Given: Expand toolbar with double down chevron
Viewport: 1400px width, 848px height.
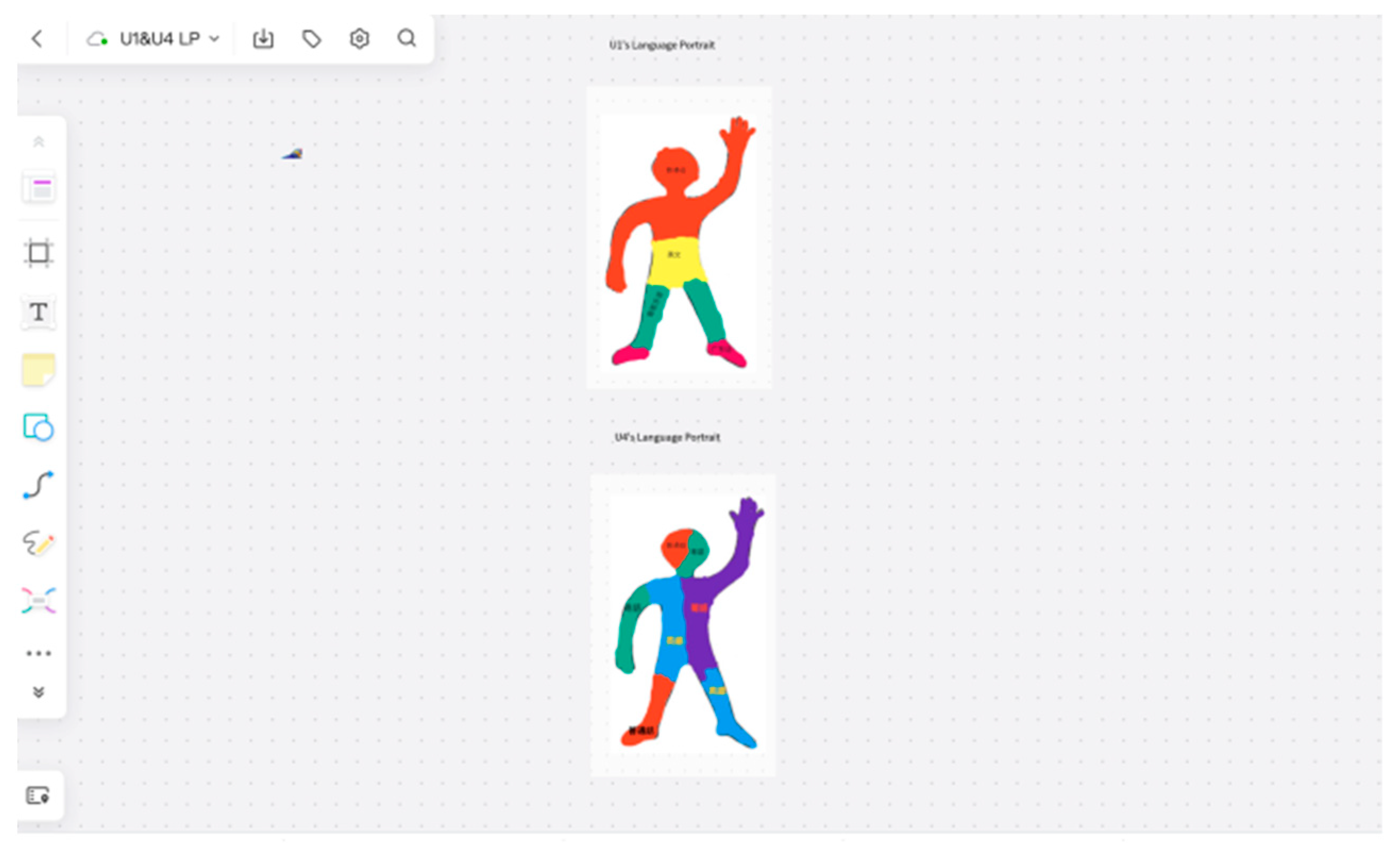Looking at the screenshot, I should coord(39,692).
